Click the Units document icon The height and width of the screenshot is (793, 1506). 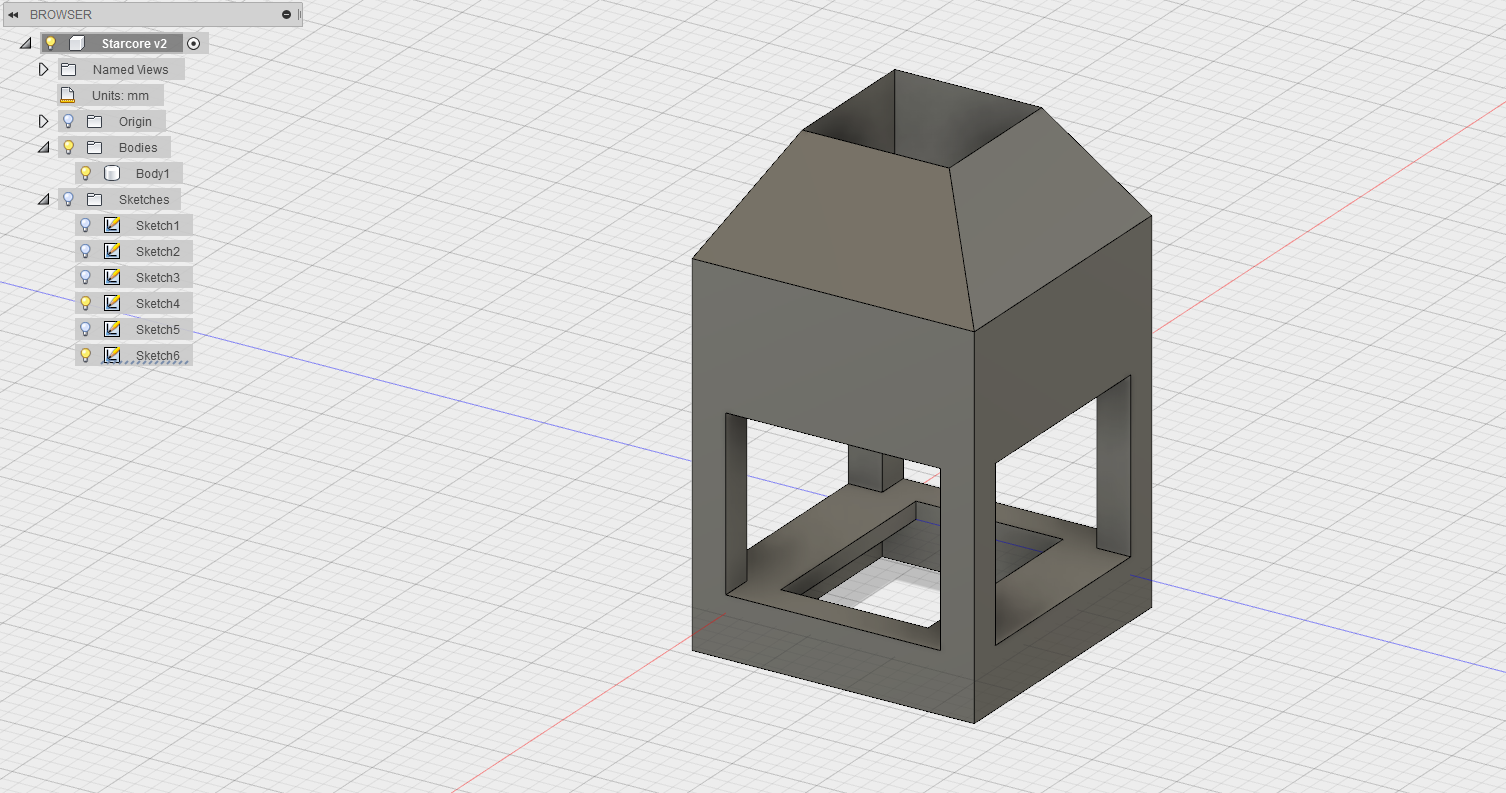point(68,95)
